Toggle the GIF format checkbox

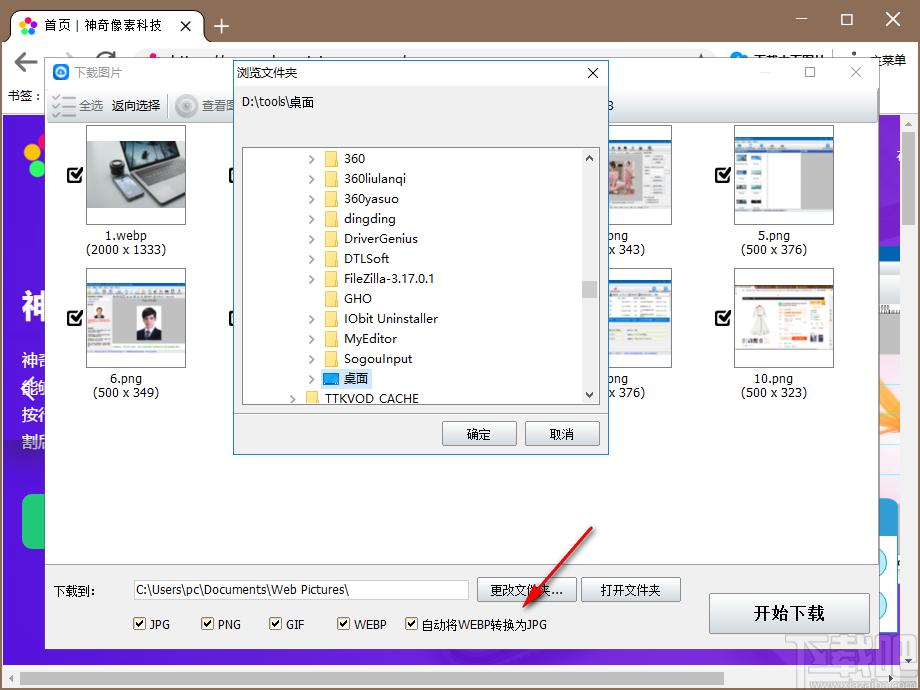[x=275, y=623]
